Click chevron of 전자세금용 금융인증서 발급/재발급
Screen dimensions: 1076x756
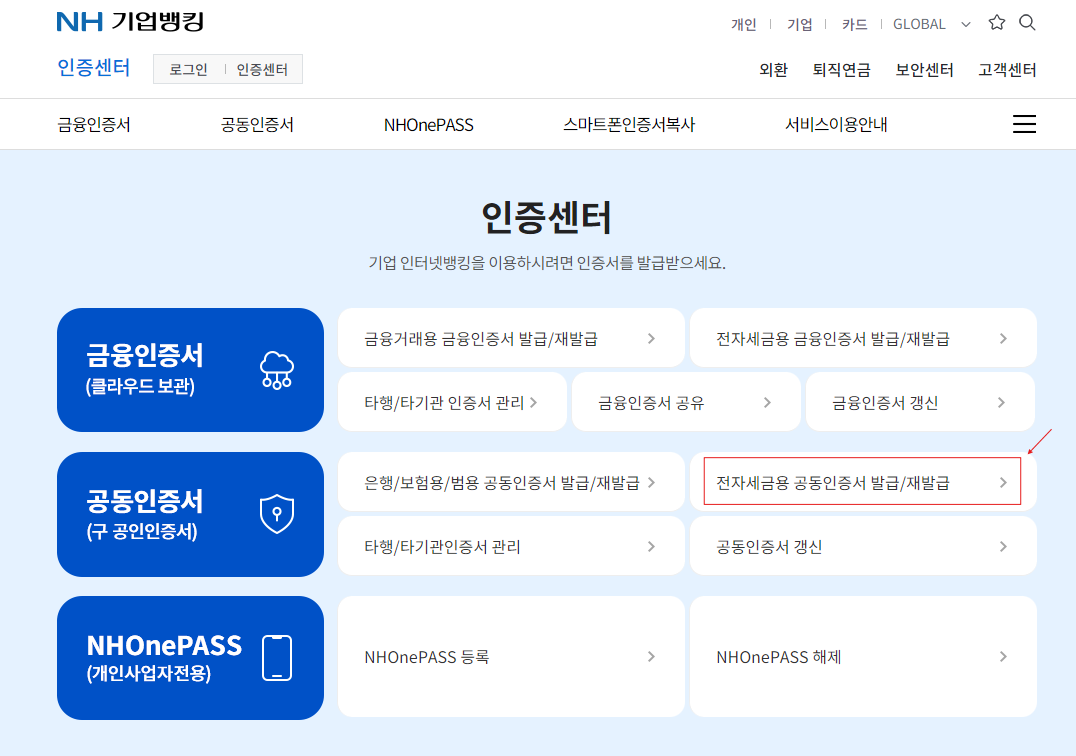pos(1003,338)
